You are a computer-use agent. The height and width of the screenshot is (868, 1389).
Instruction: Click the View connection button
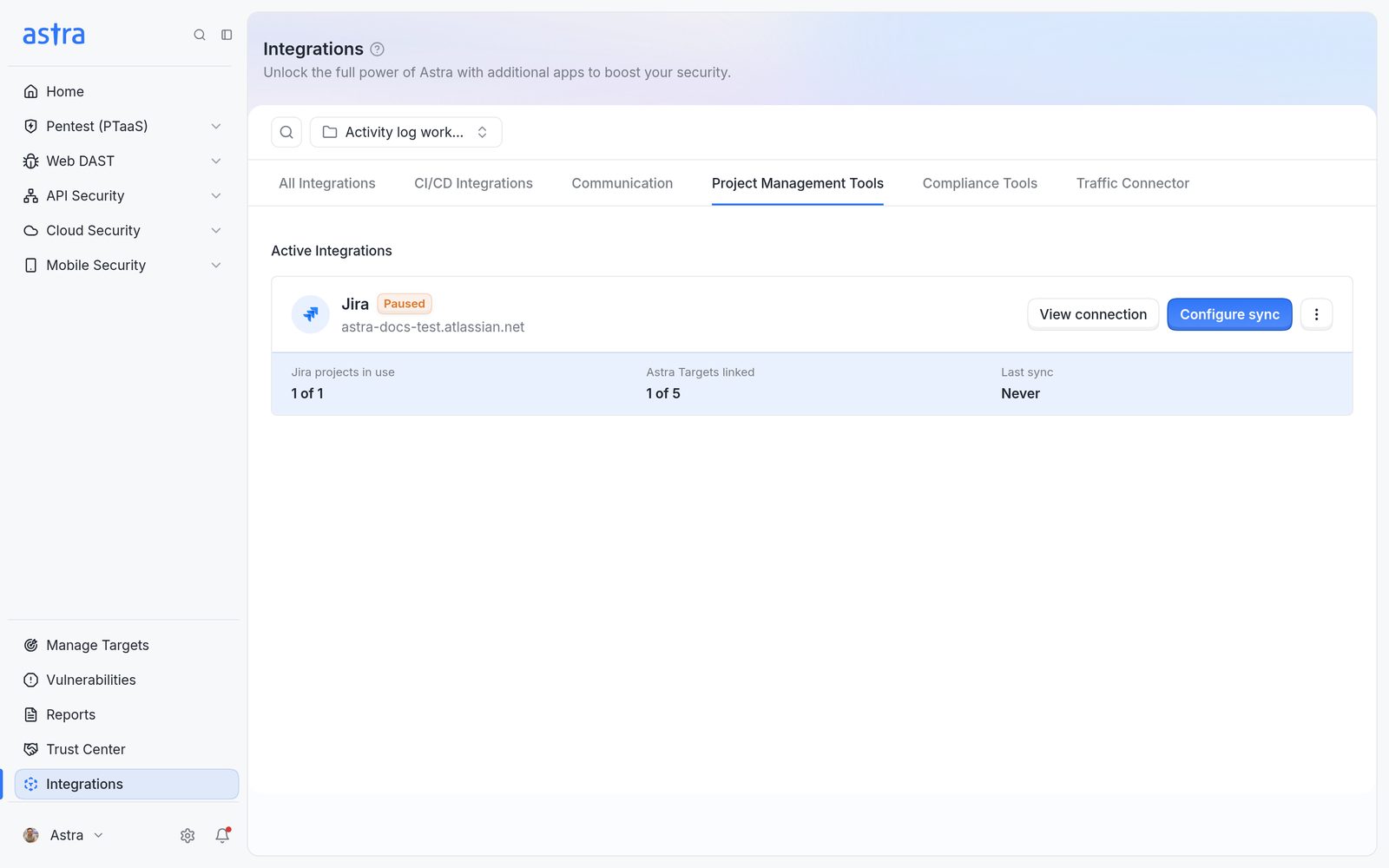coord(1093,314)
